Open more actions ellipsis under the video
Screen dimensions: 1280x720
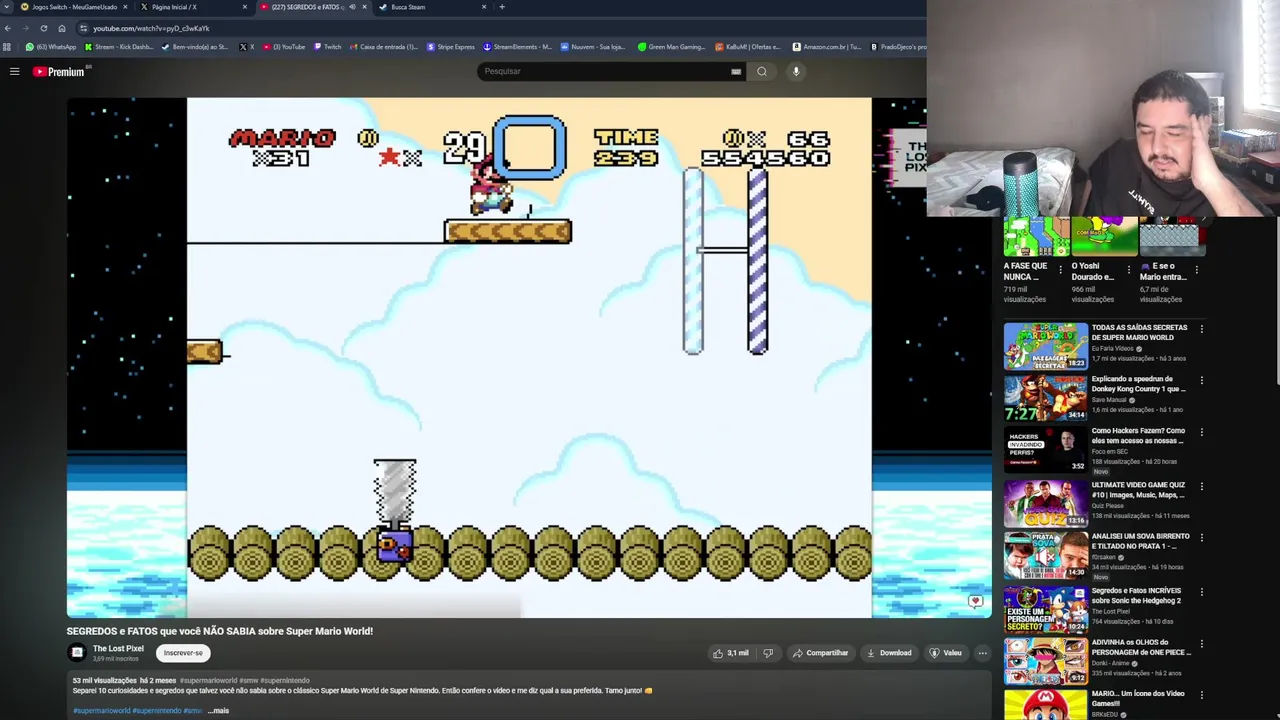(x=982, y=653)
